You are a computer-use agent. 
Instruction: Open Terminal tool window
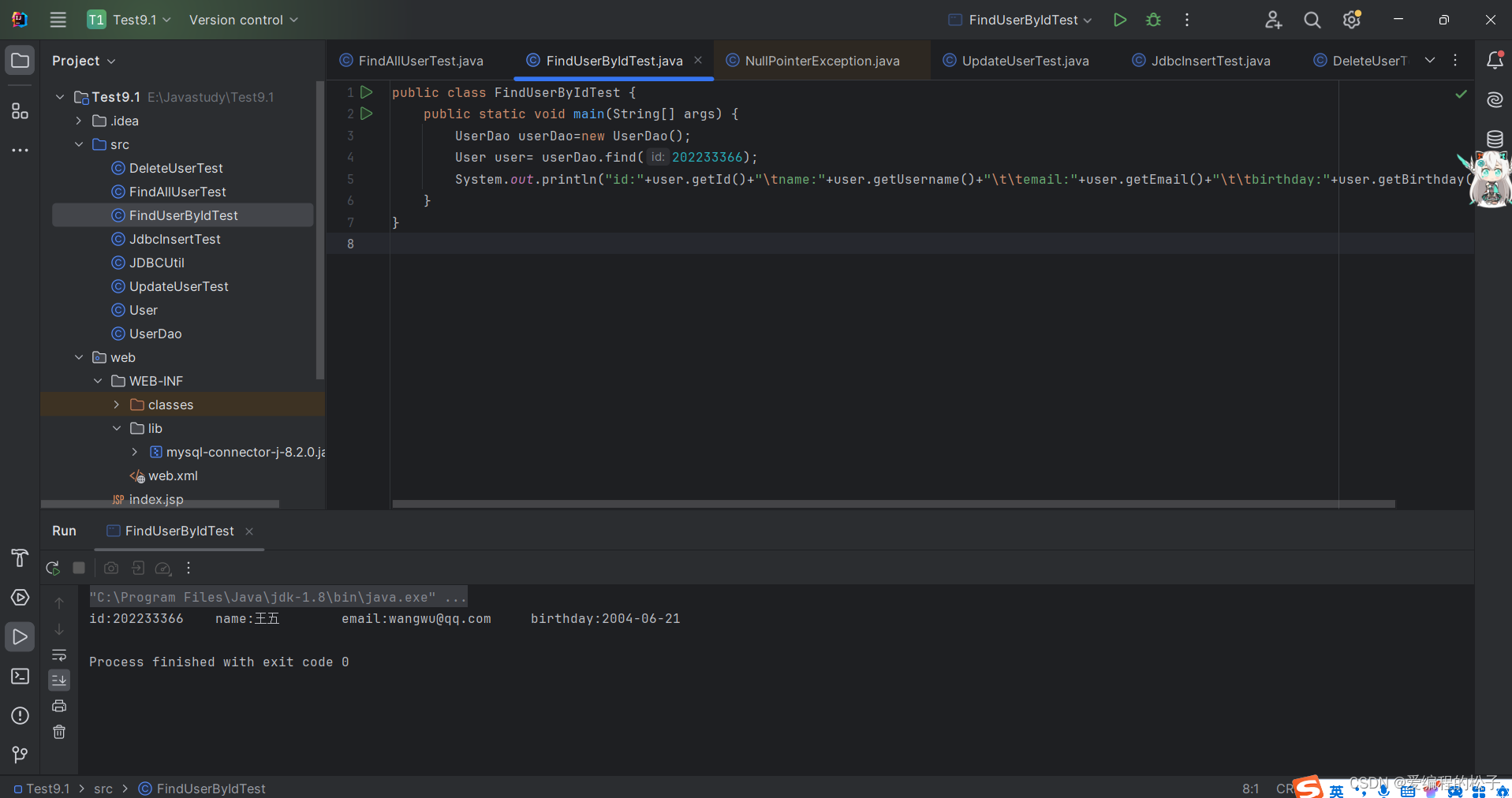click(x=20, y=677)
